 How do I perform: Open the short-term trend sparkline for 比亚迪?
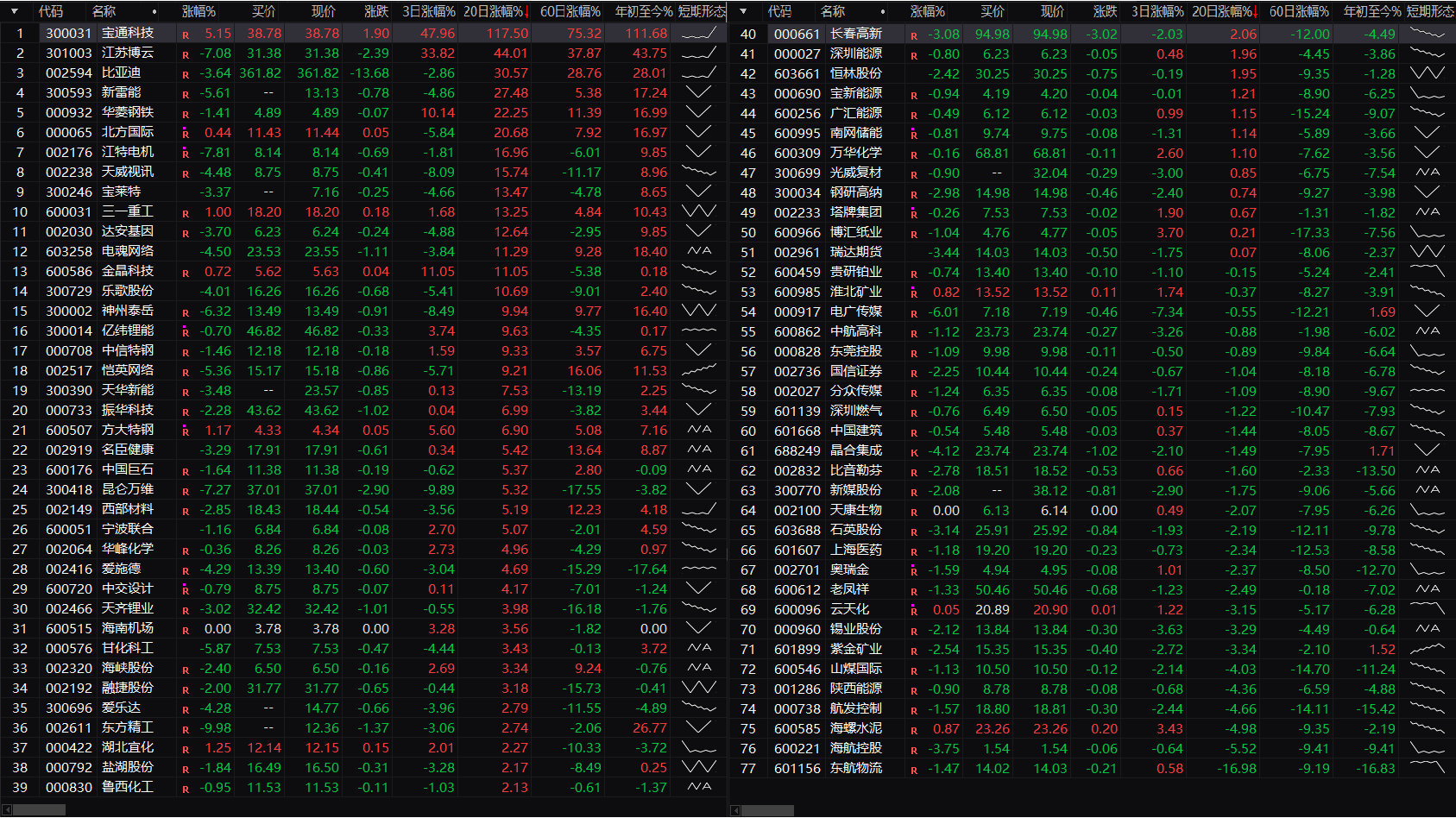698,73
